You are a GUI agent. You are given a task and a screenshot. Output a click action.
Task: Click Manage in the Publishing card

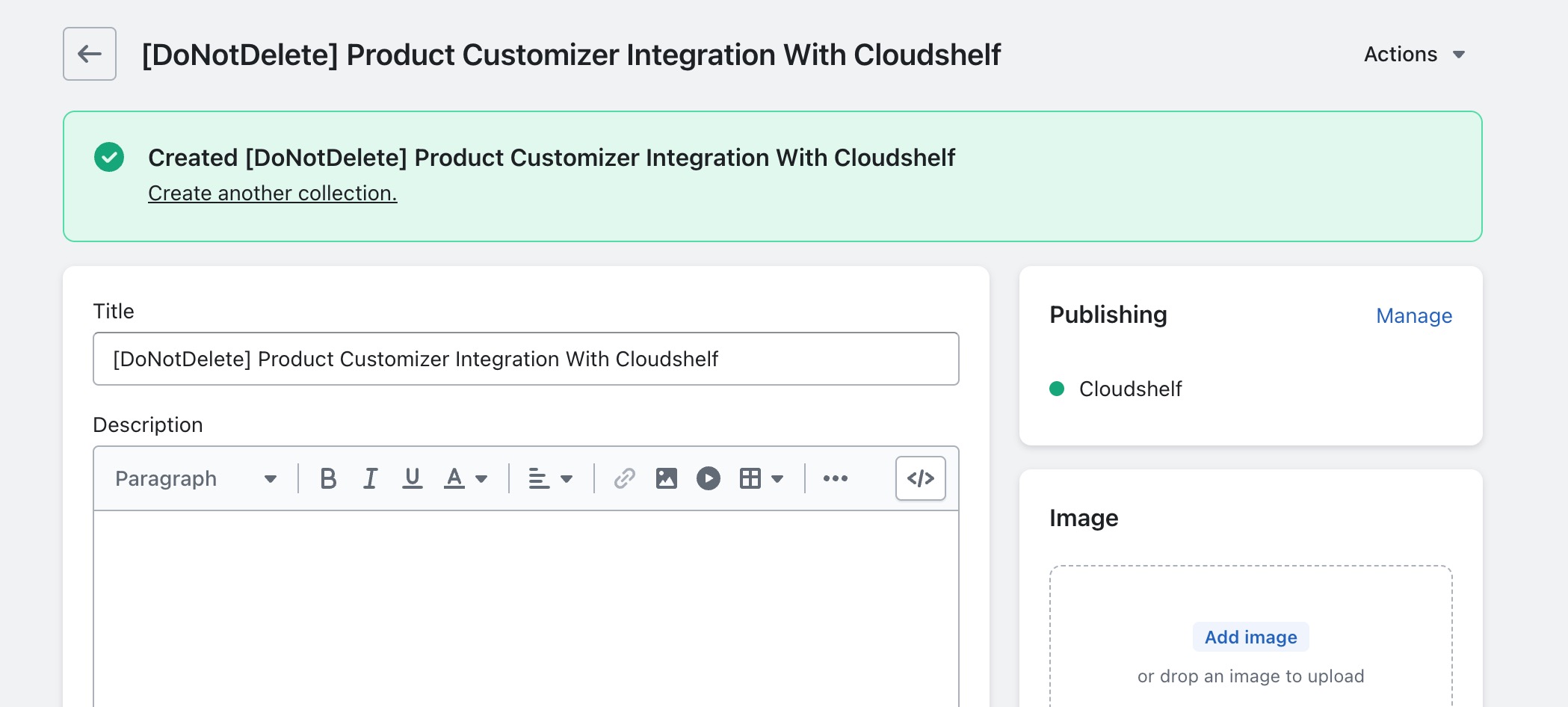click(1414, 316)
